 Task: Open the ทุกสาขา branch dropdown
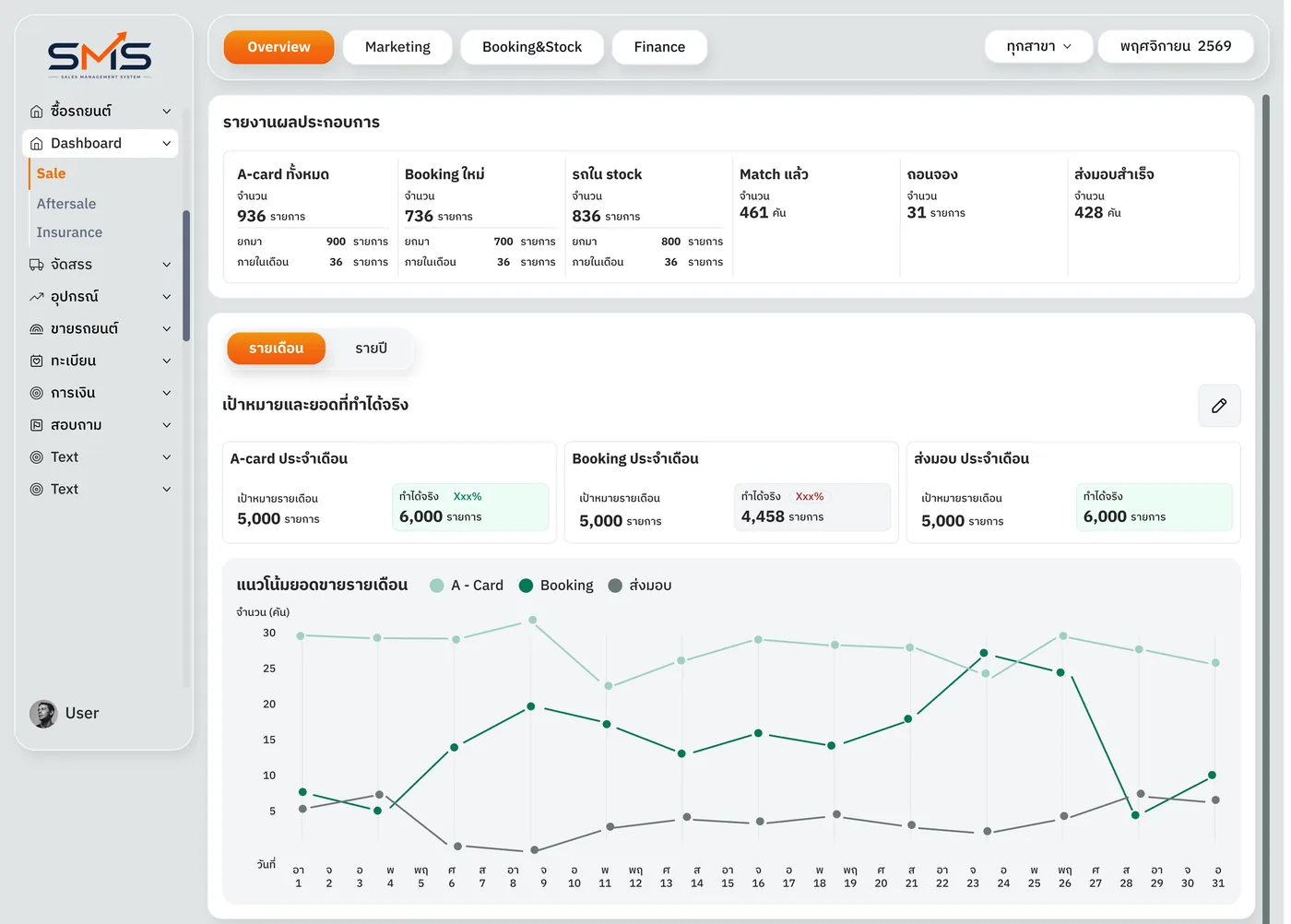1038,47
